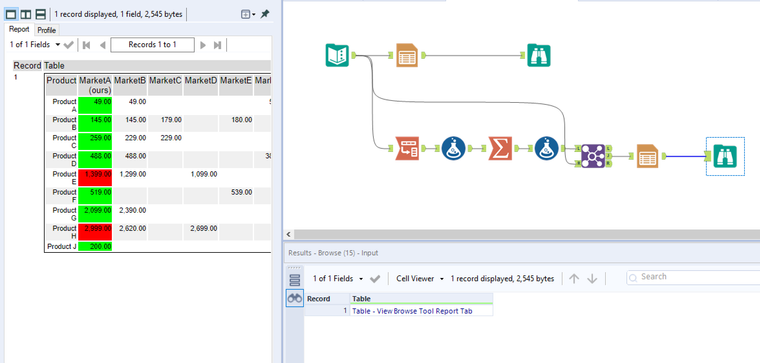Click the green 200.00 cell for Product J

pyautogui.click(x=95, y=246)
